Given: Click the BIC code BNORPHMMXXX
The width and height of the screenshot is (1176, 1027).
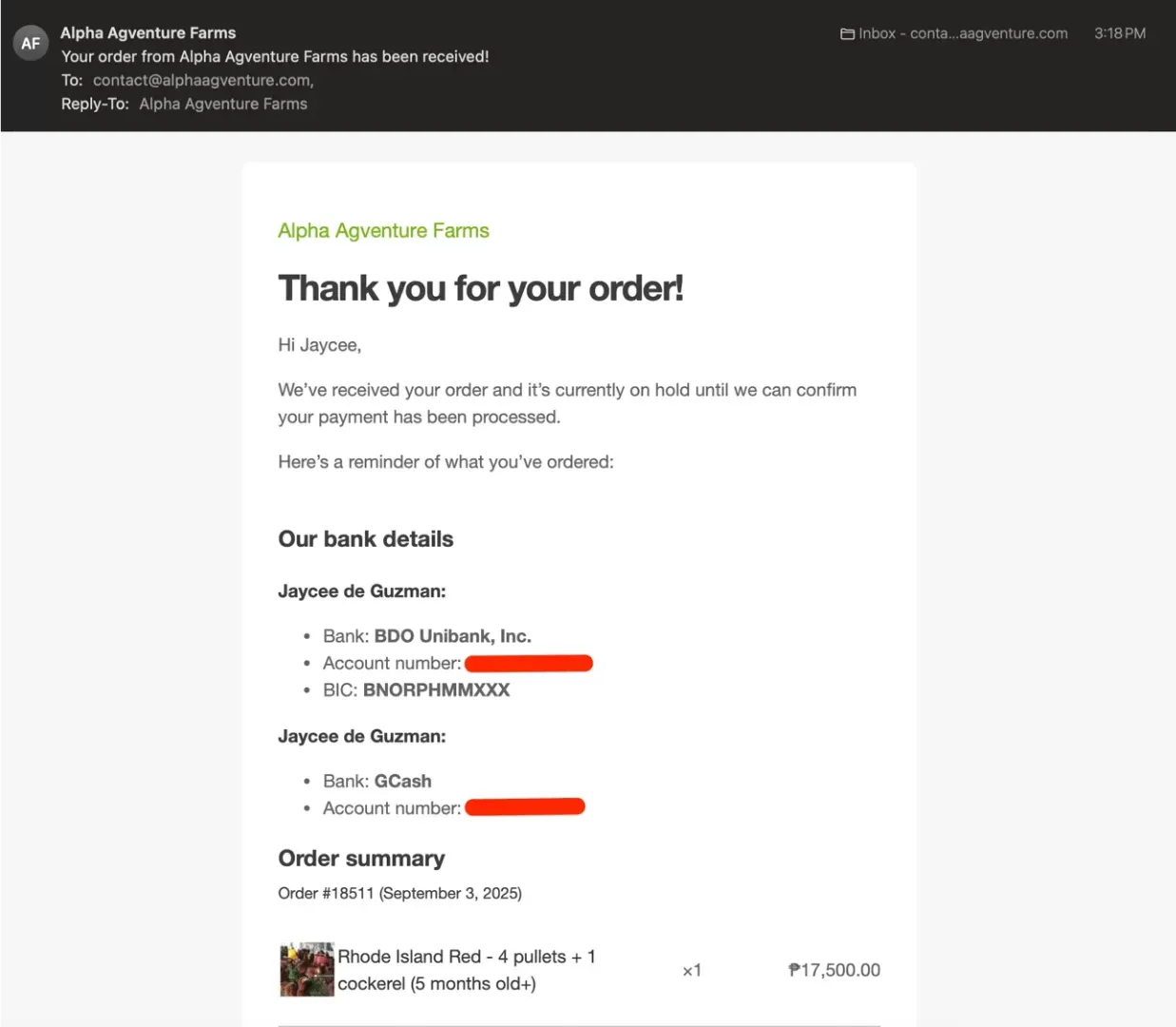Looking at the screenshot, I should pos(436,690).
